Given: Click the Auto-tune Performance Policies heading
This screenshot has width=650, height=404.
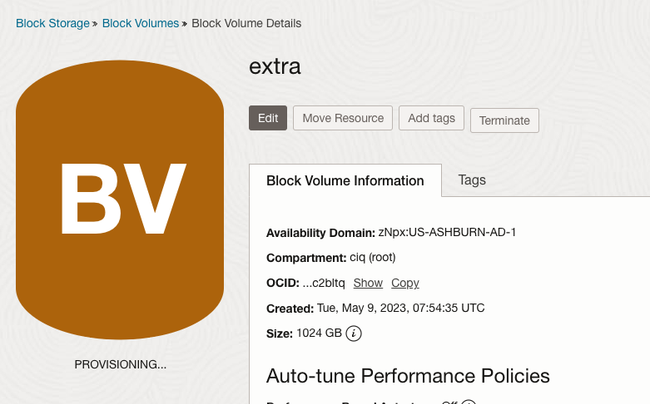Looking at the screenshot, I should (x=408, y=376).
